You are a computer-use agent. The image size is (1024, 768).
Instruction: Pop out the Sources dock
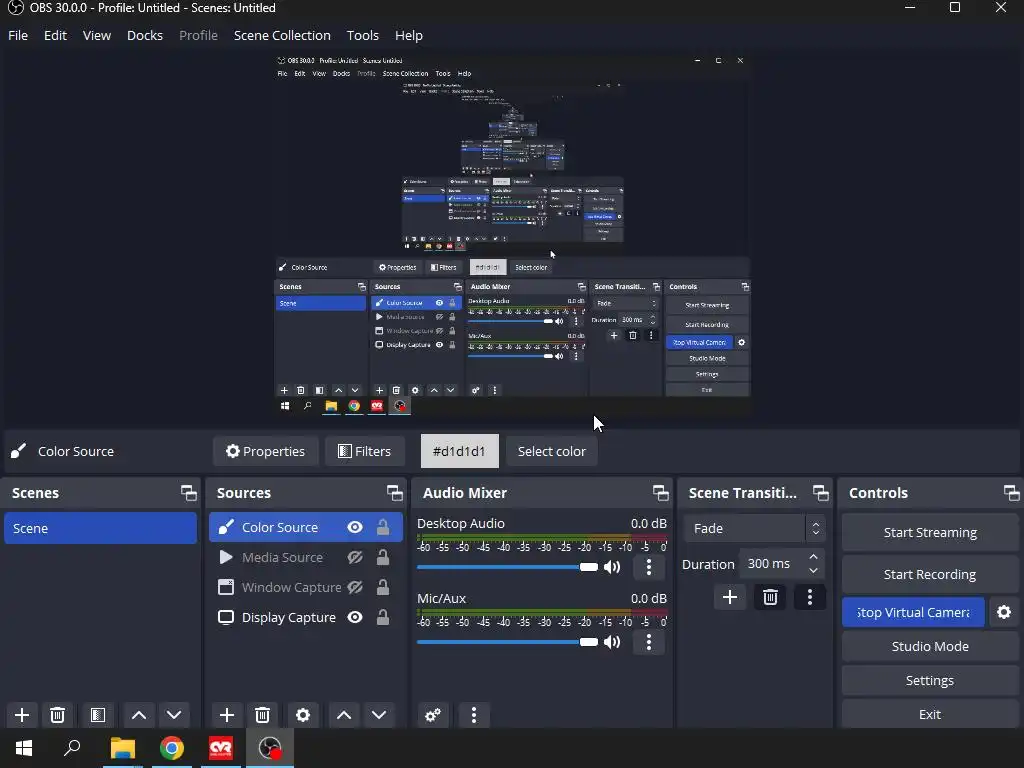tap(394, 493)
